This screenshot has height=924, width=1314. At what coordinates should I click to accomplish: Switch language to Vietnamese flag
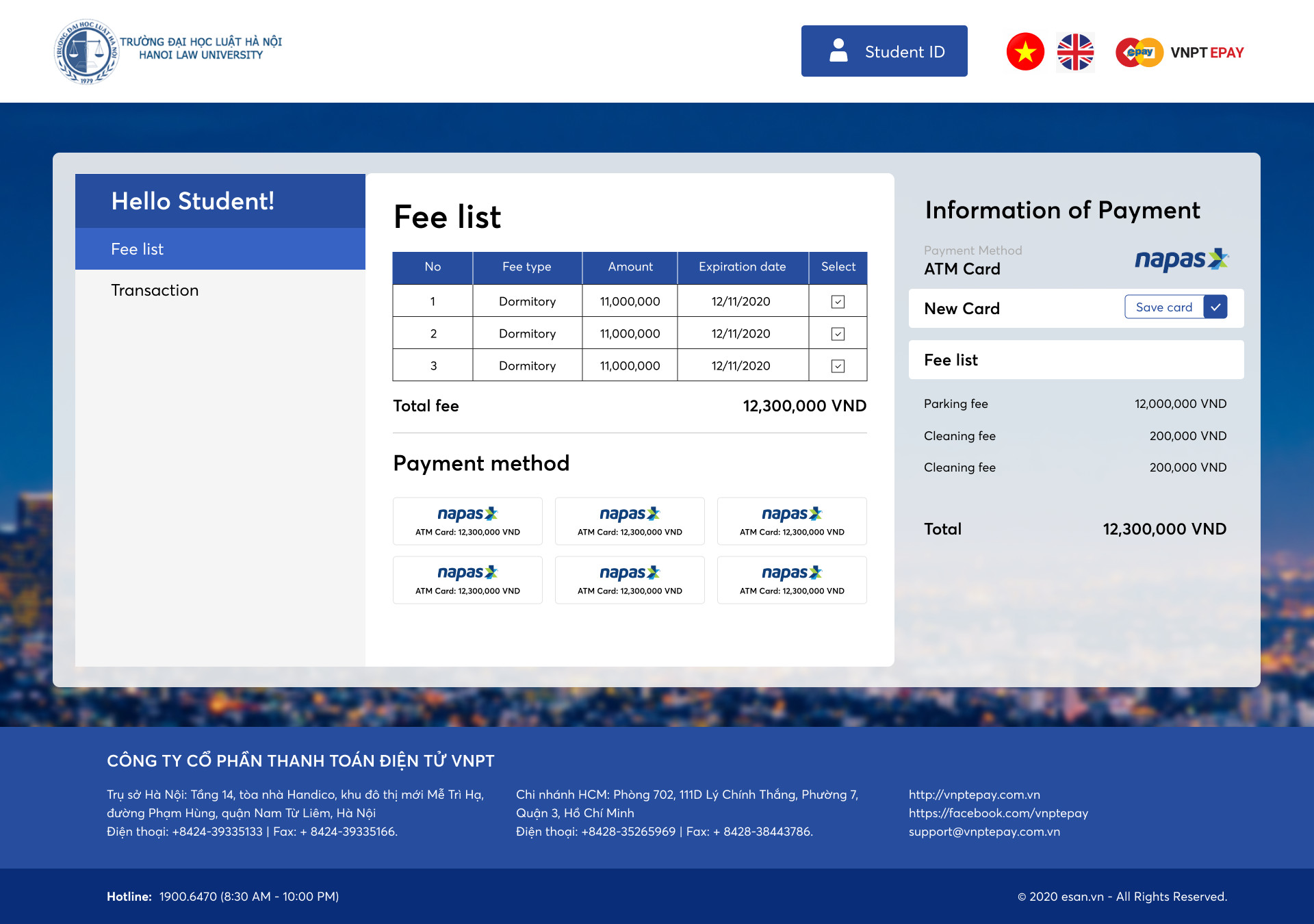[1025, 52]
